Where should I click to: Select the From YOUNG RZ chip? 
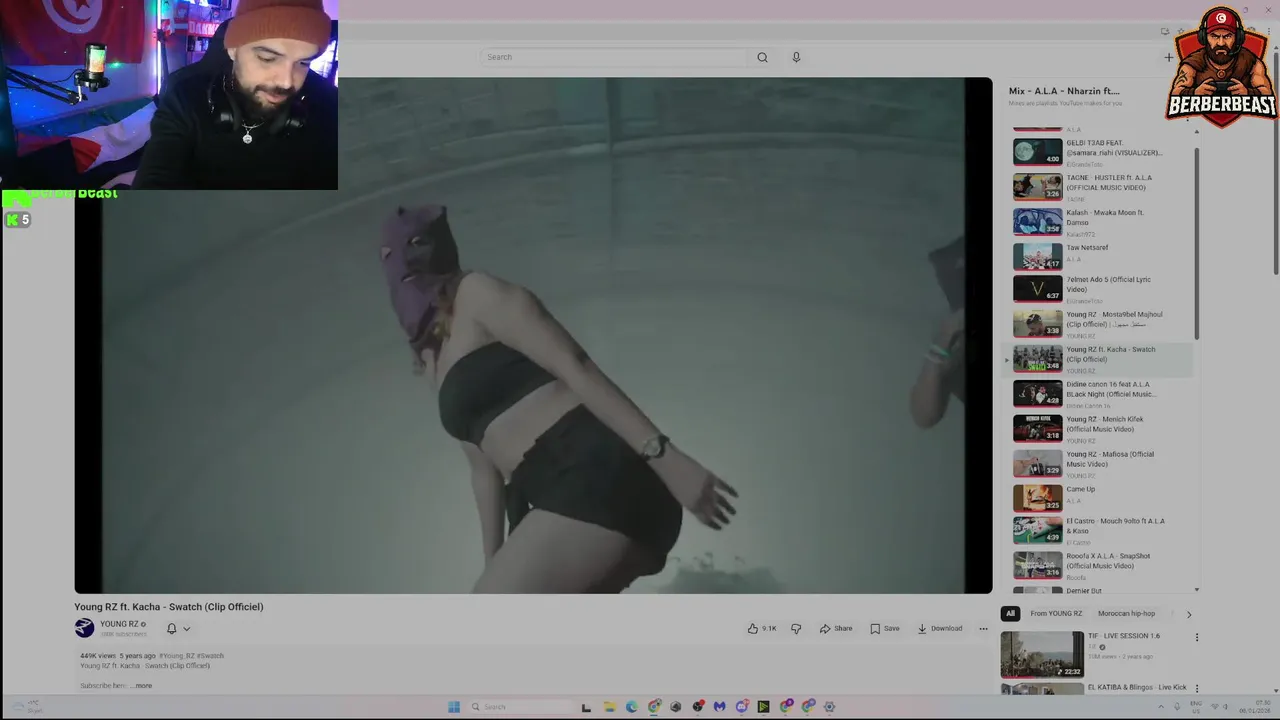[1056, 614]
